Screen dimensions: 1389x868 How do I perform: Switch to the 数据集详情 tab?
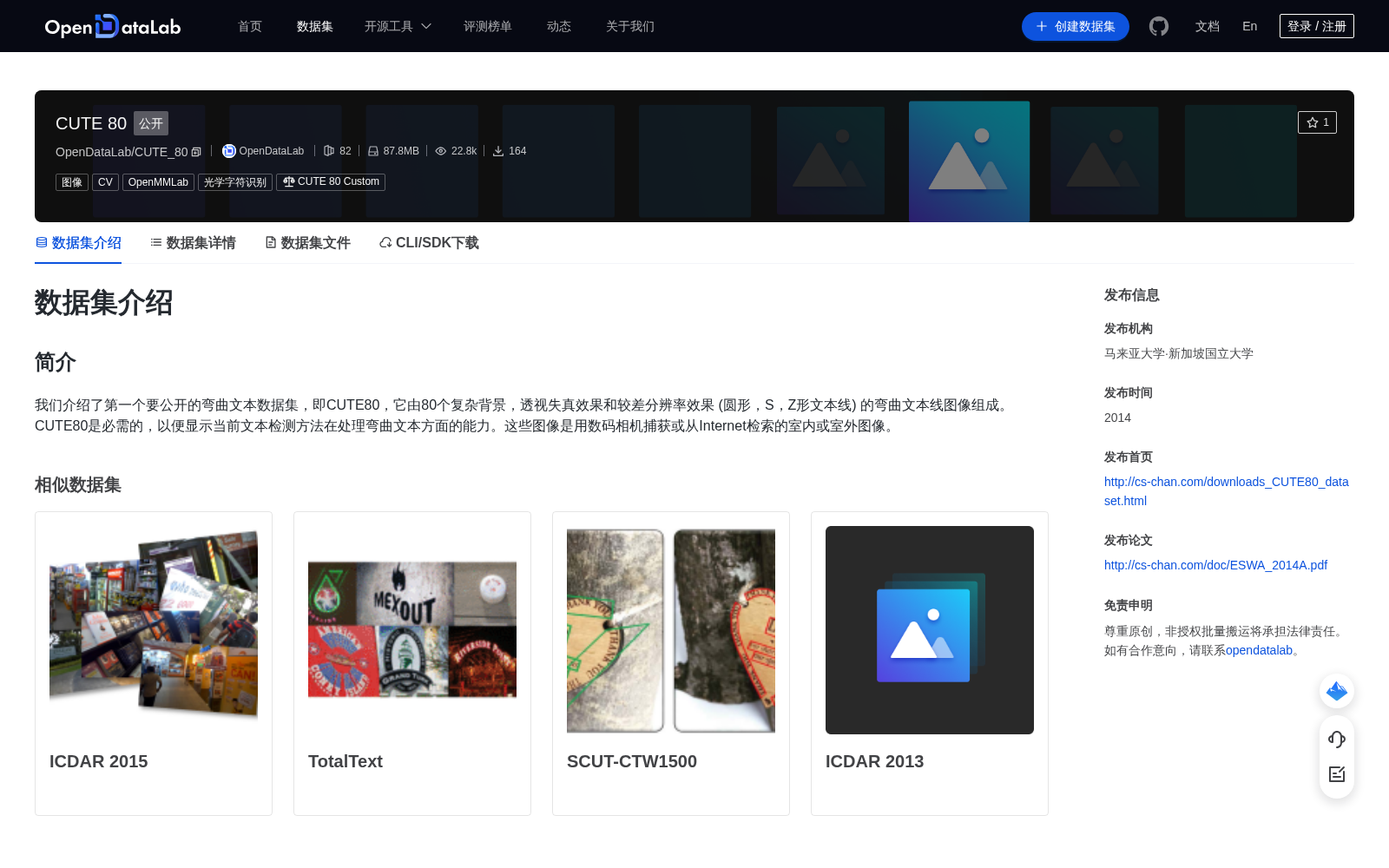pyautogui.click(x=193, y=243)
